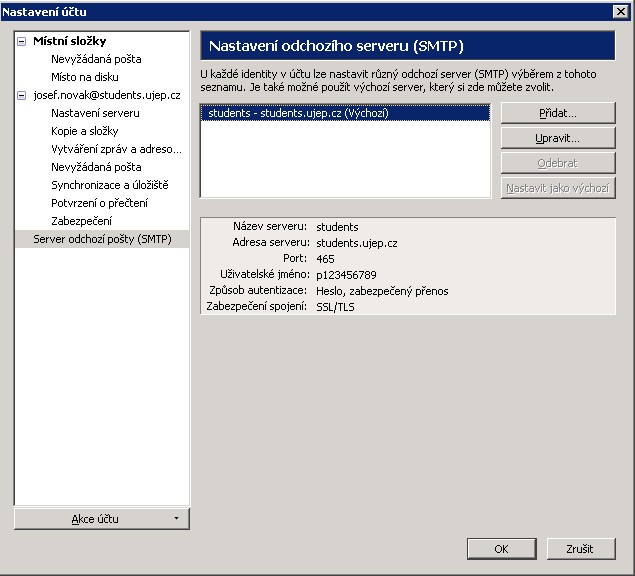Select Server odchozí pošty (SMTP)
This screenshot has width=635, height=576.
(102, 239)
